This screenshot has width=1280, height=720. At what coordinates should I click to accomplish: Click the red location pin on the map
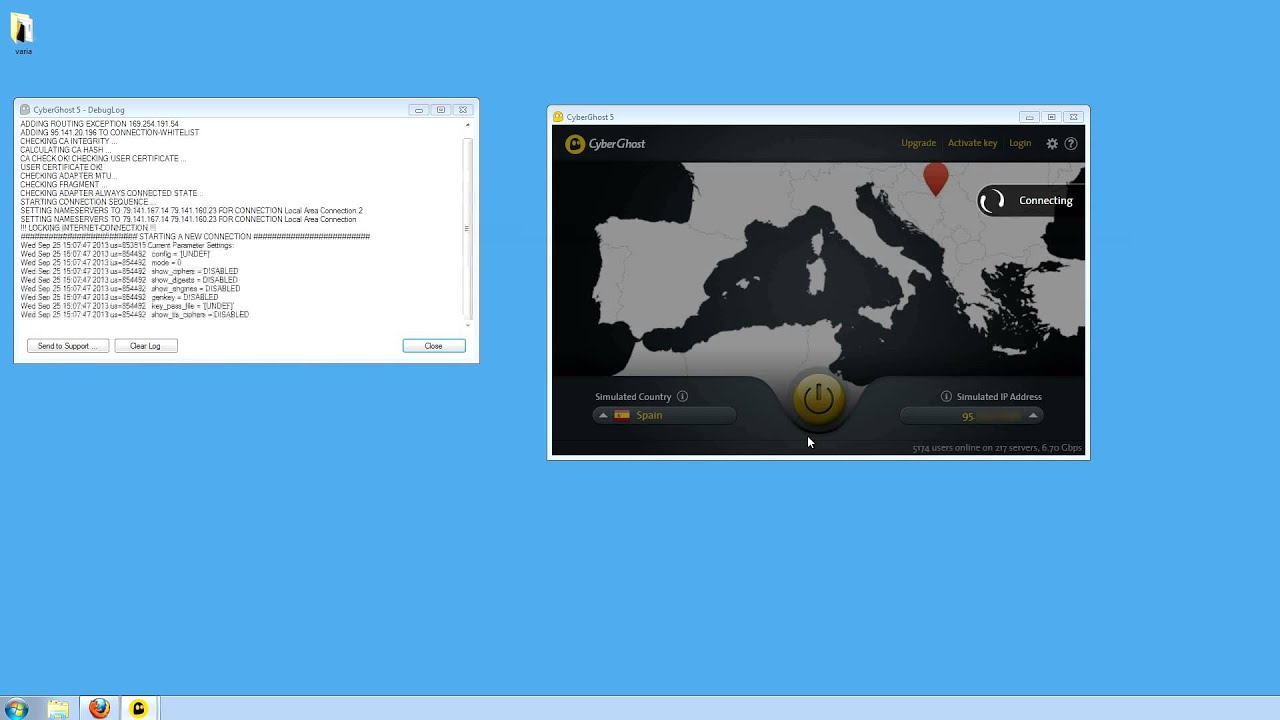pos(935,178)
